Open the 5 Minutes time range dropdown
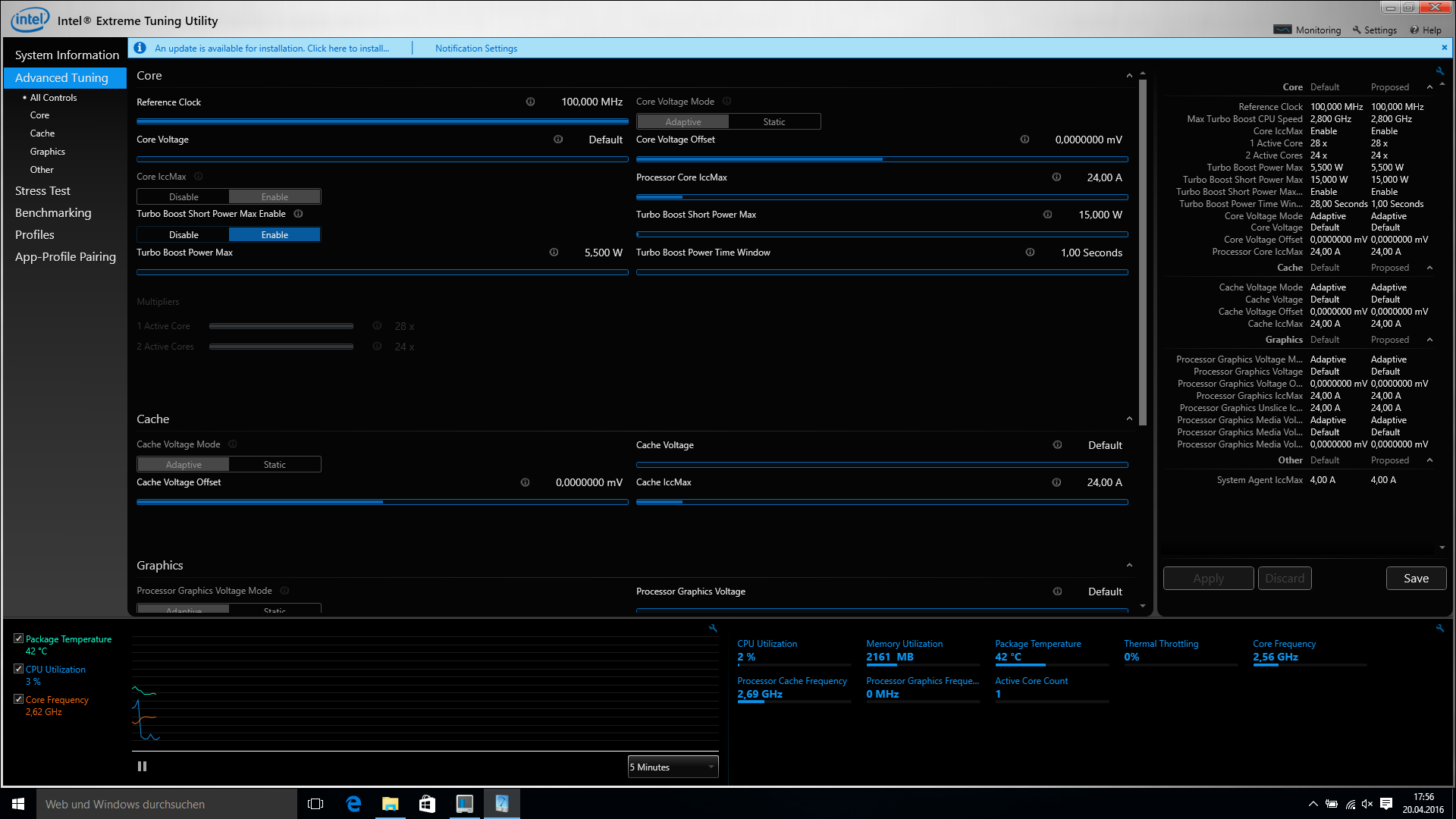 (x=673, y=767)
